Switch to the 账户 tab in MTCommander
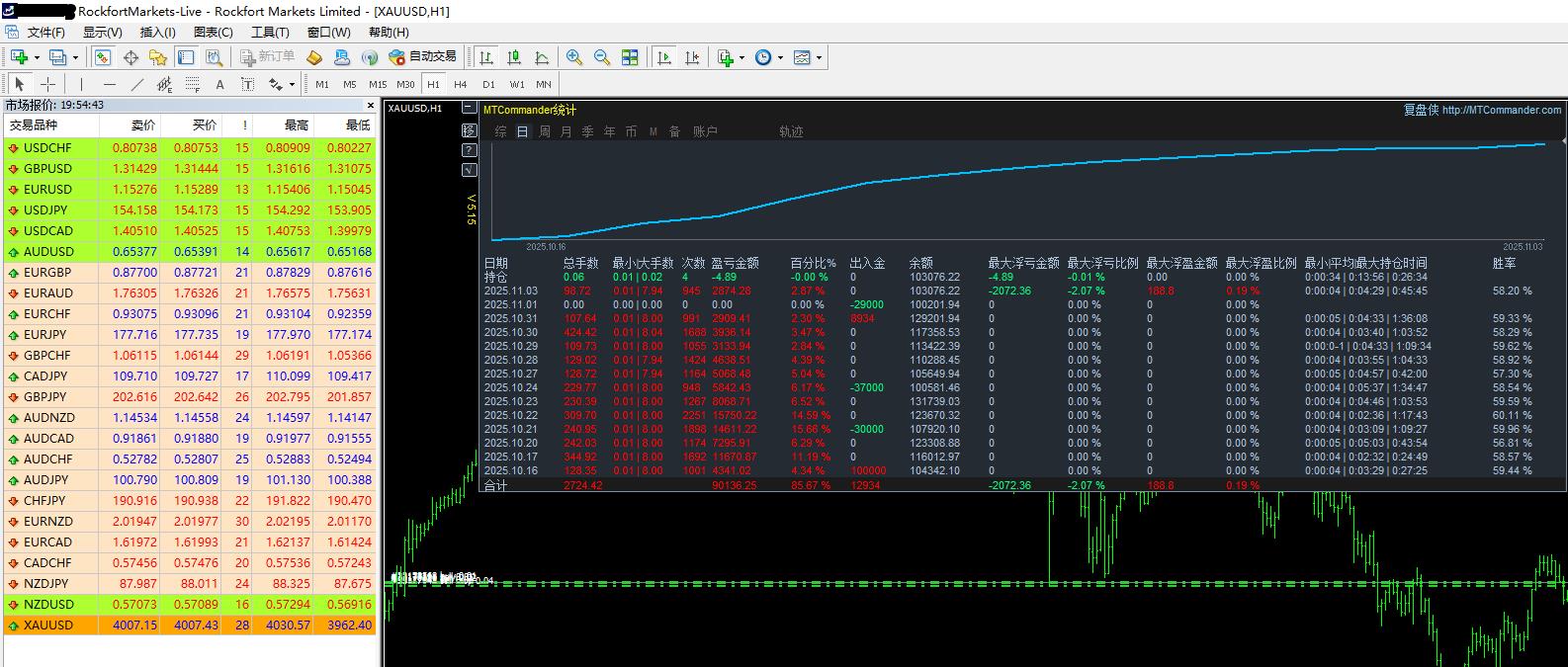The width and height of the screenshot is (1568, 667). pos(705,131)
